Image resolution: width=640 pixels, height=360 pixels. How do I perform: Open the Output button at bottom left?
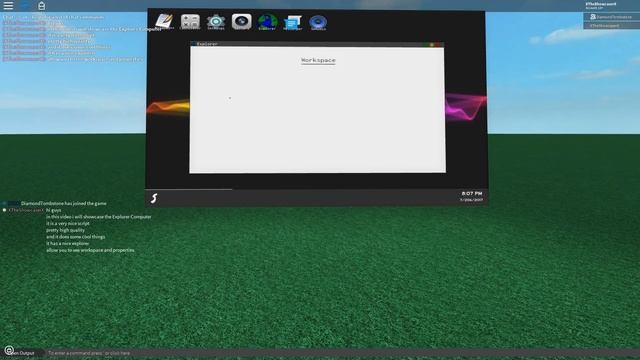tap(22, 353)
